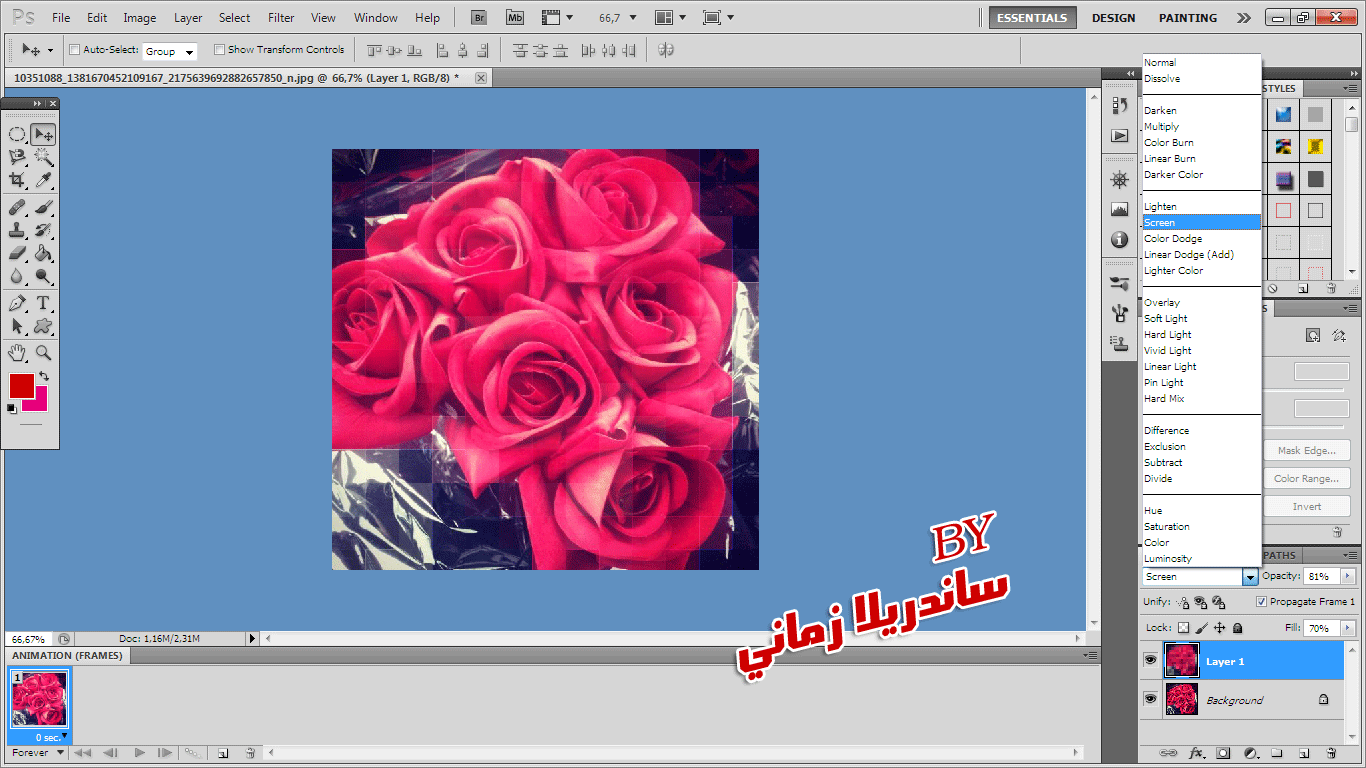Select the Elliptical Marquee tool
1366x768 pixels.
17,134
